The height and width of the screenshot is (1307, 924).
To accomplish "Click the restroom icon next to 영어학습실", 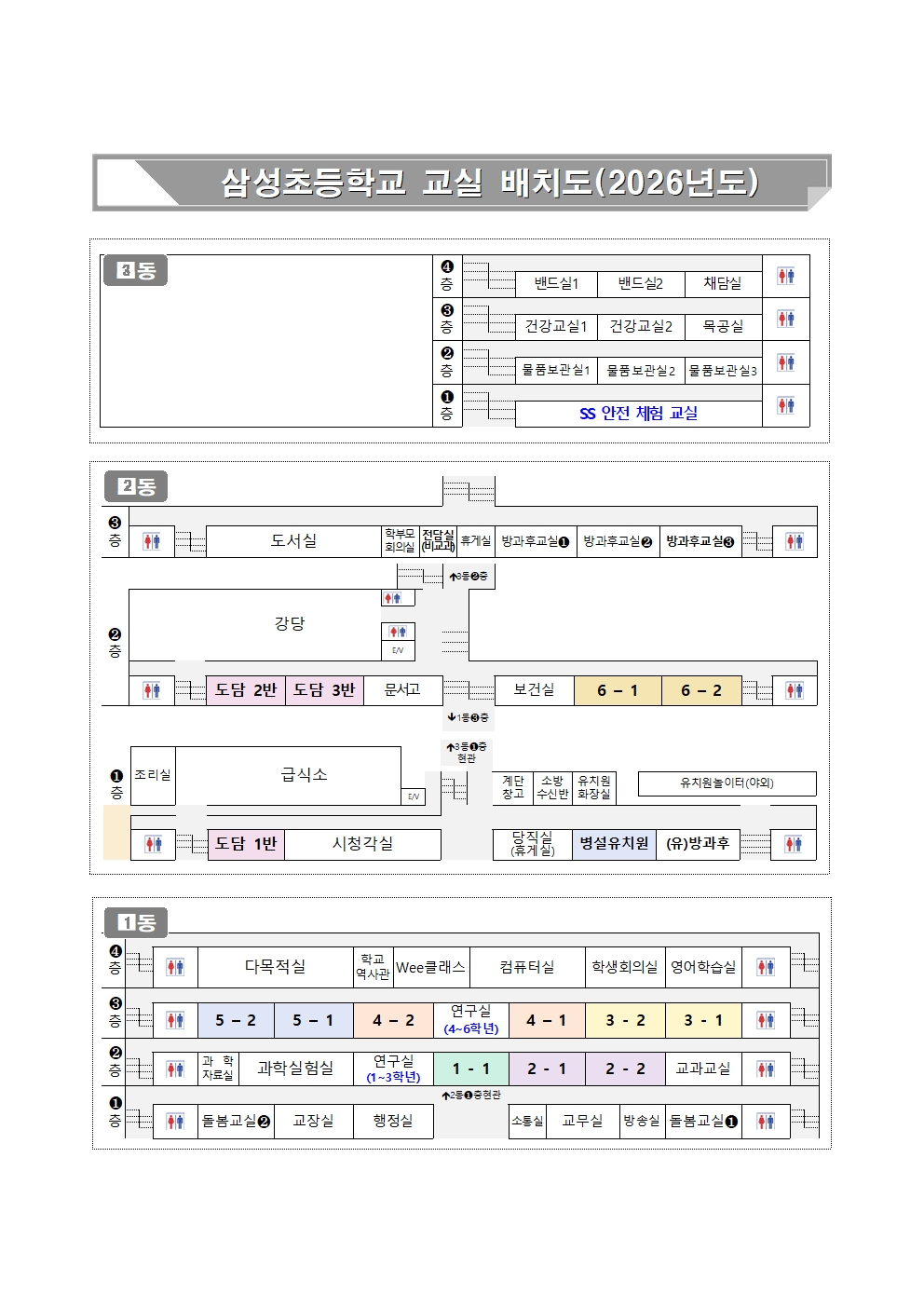I will (x=766, y=967).
